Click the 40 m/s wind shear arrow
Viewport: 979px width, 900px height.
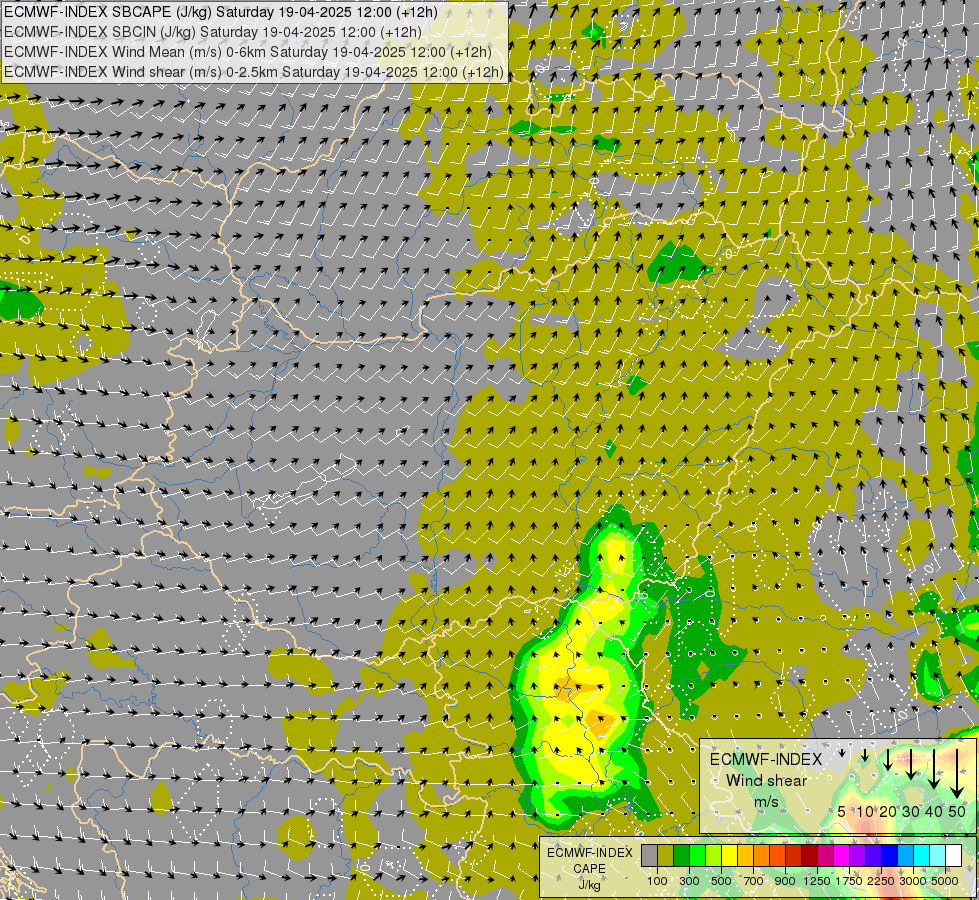pyautogui.click(x=934, y=769)
